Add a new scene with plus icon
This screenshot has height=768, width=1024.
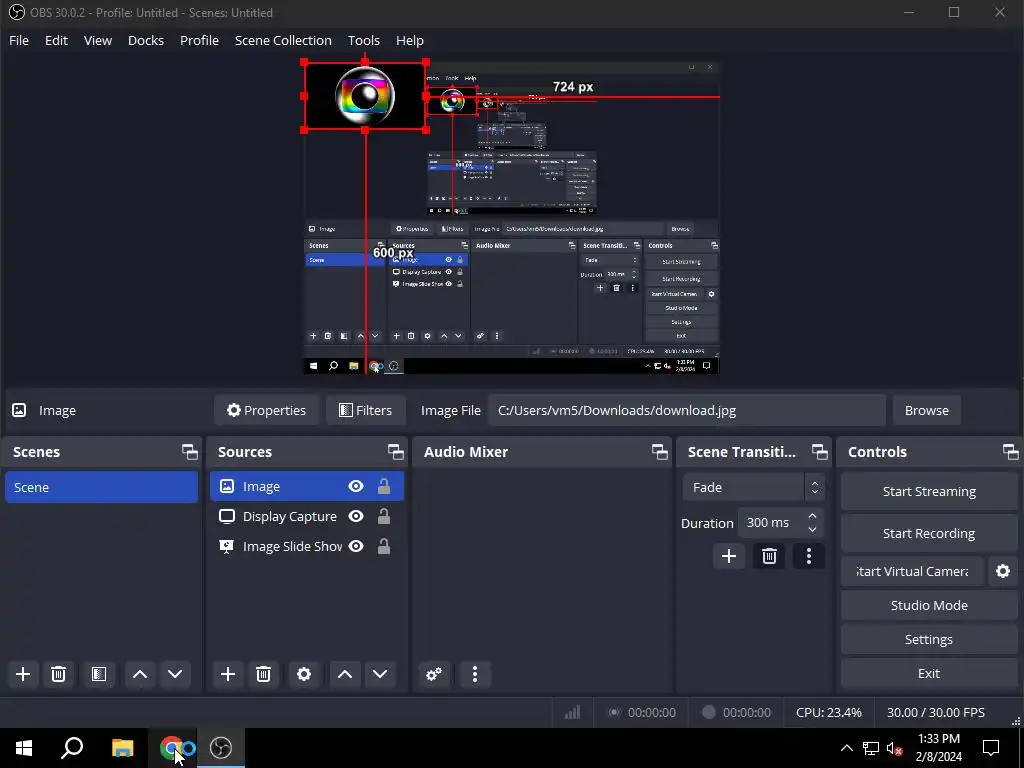[x=23, y=674]
